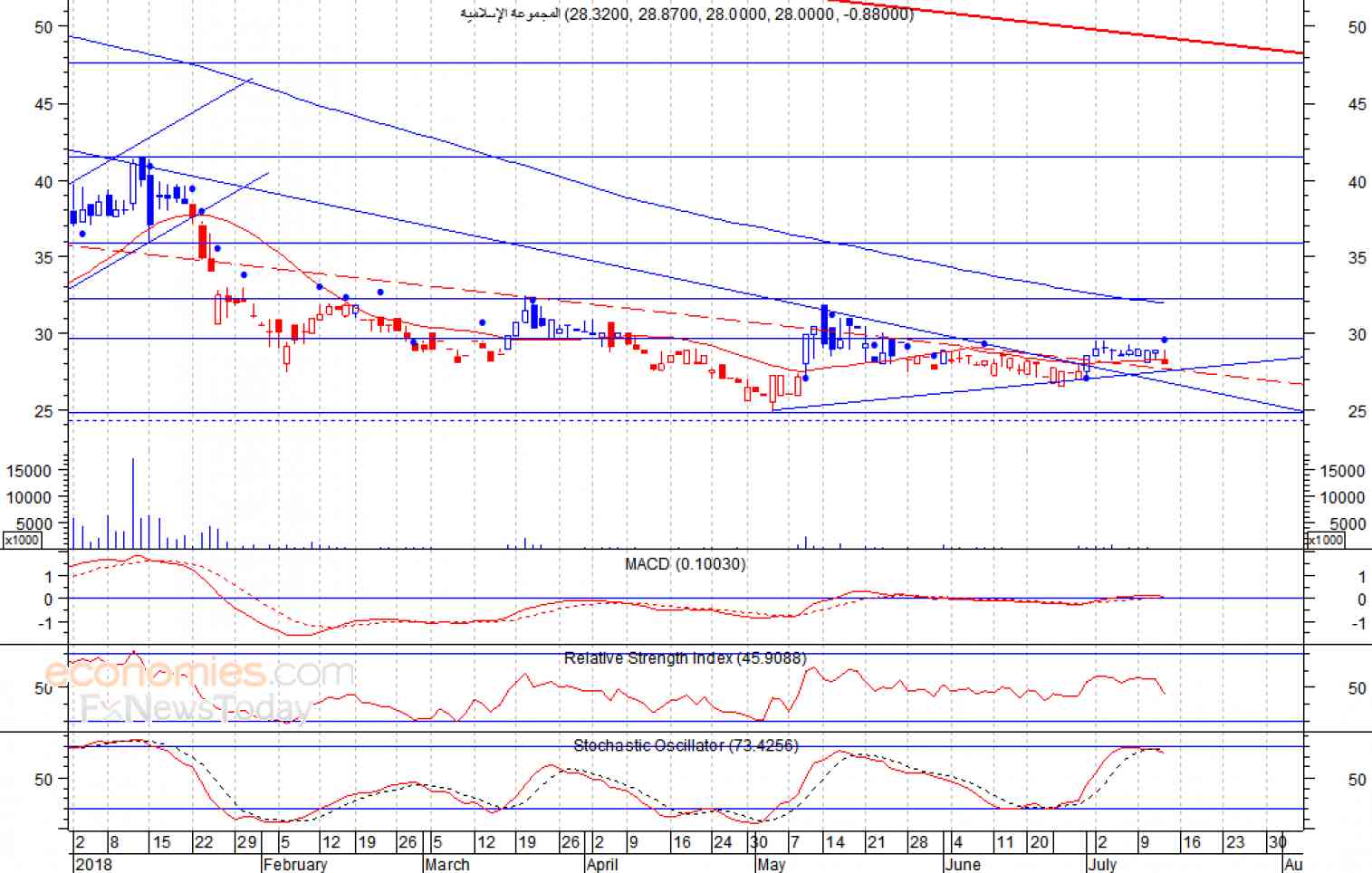Click the 50 price label on left axis
Viewport: 1372px width, 873px height.
tap(43, 27)
